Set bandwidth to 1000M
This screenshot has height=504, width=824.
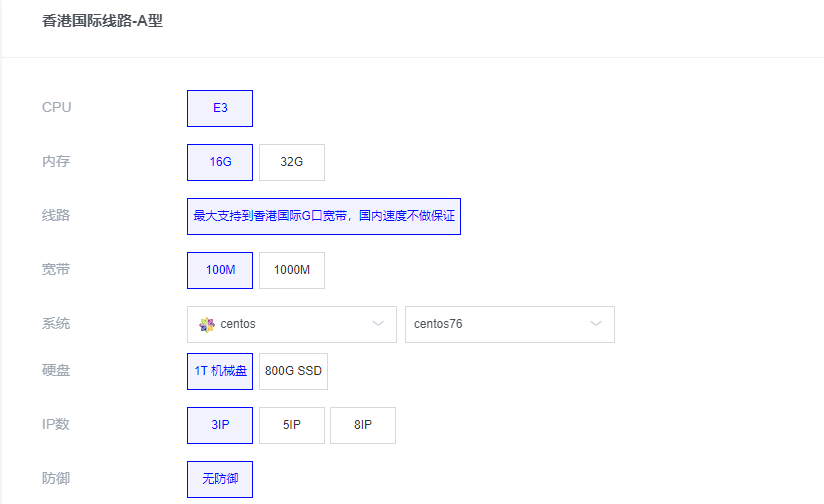click(x=292, y=270)
